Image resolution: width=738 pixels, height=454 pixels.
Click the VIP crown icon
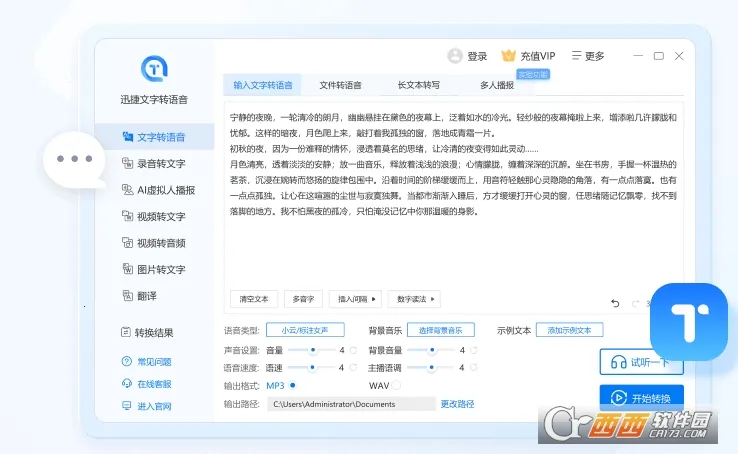[x=509, y=56]
